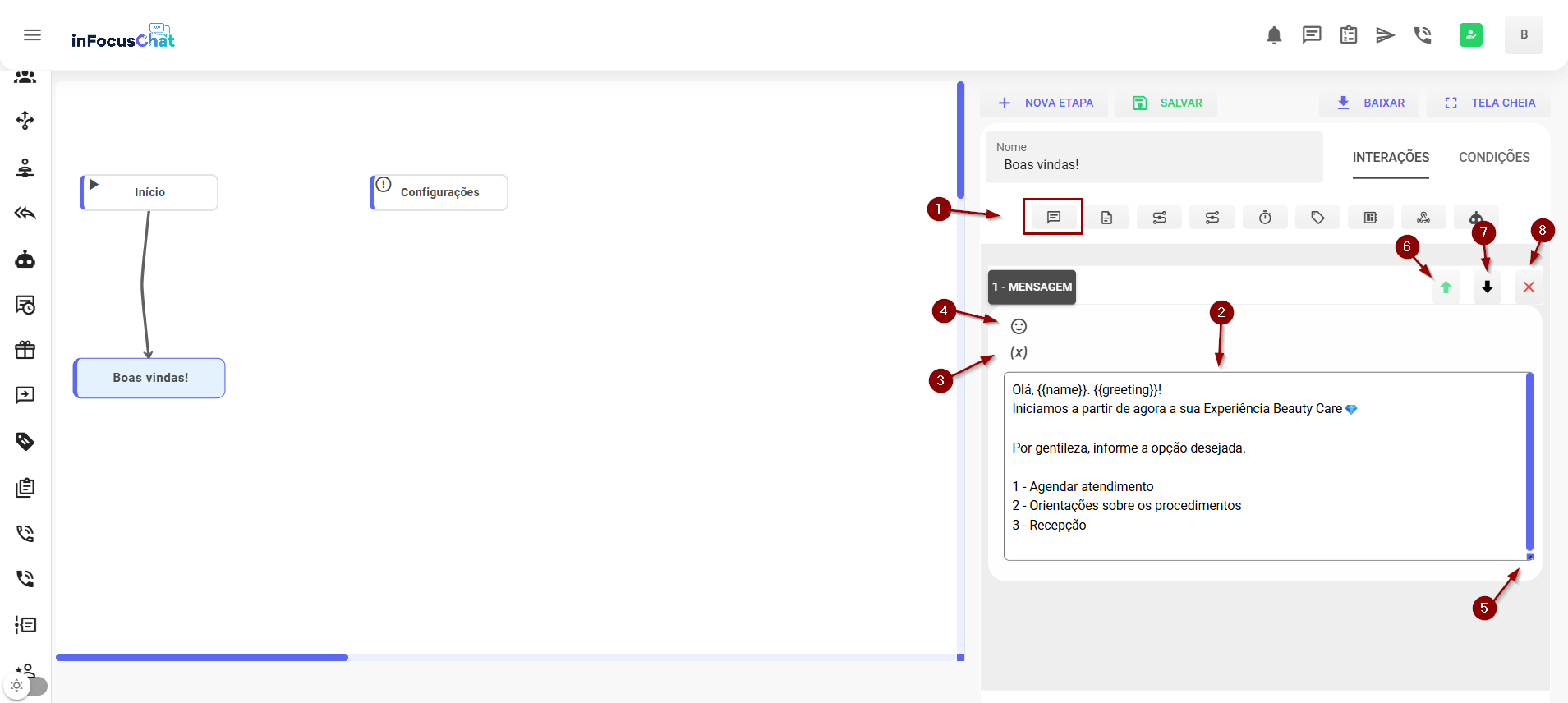
Task: Expand the hamburger navigation menu
Action: click(33, 35)
